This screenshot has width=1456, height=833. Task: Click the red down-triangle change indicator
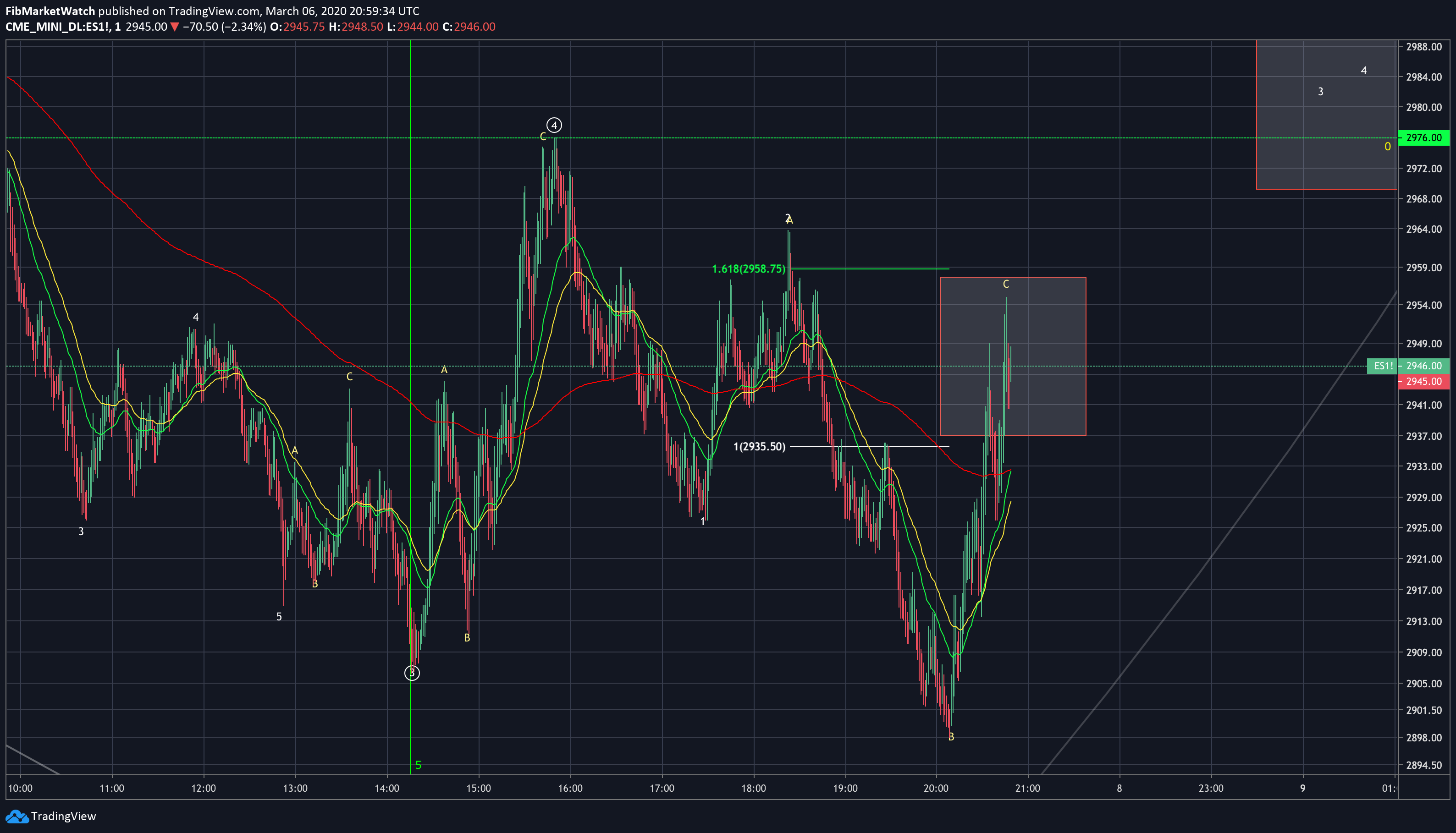point(175,27)
